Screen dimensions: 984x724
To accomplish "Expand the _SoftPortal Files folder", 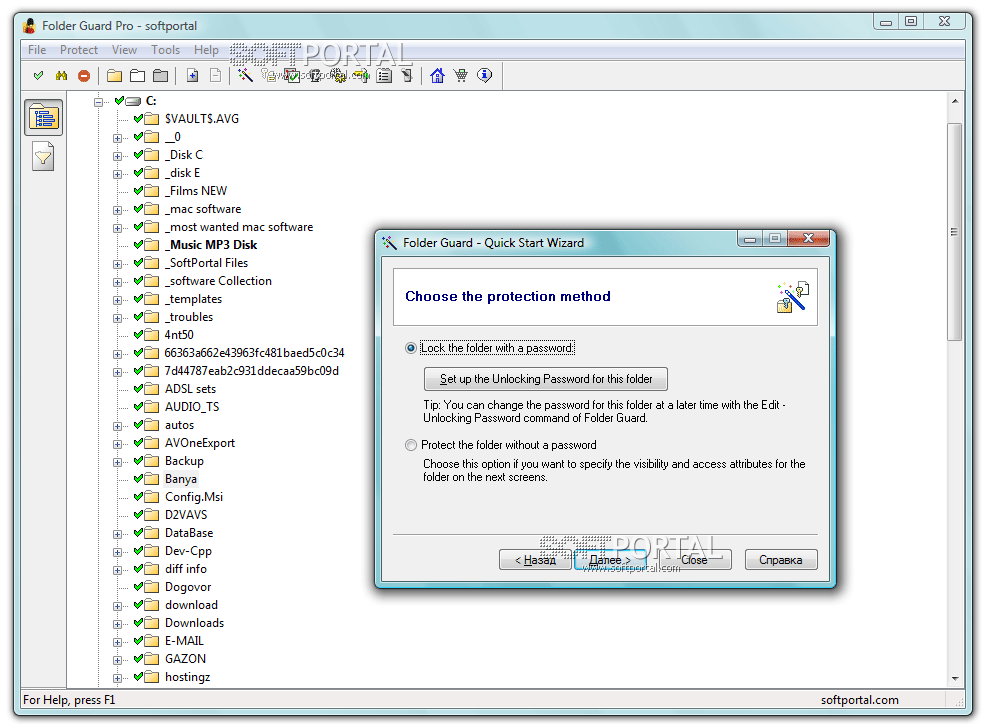I will pos(117,264).
